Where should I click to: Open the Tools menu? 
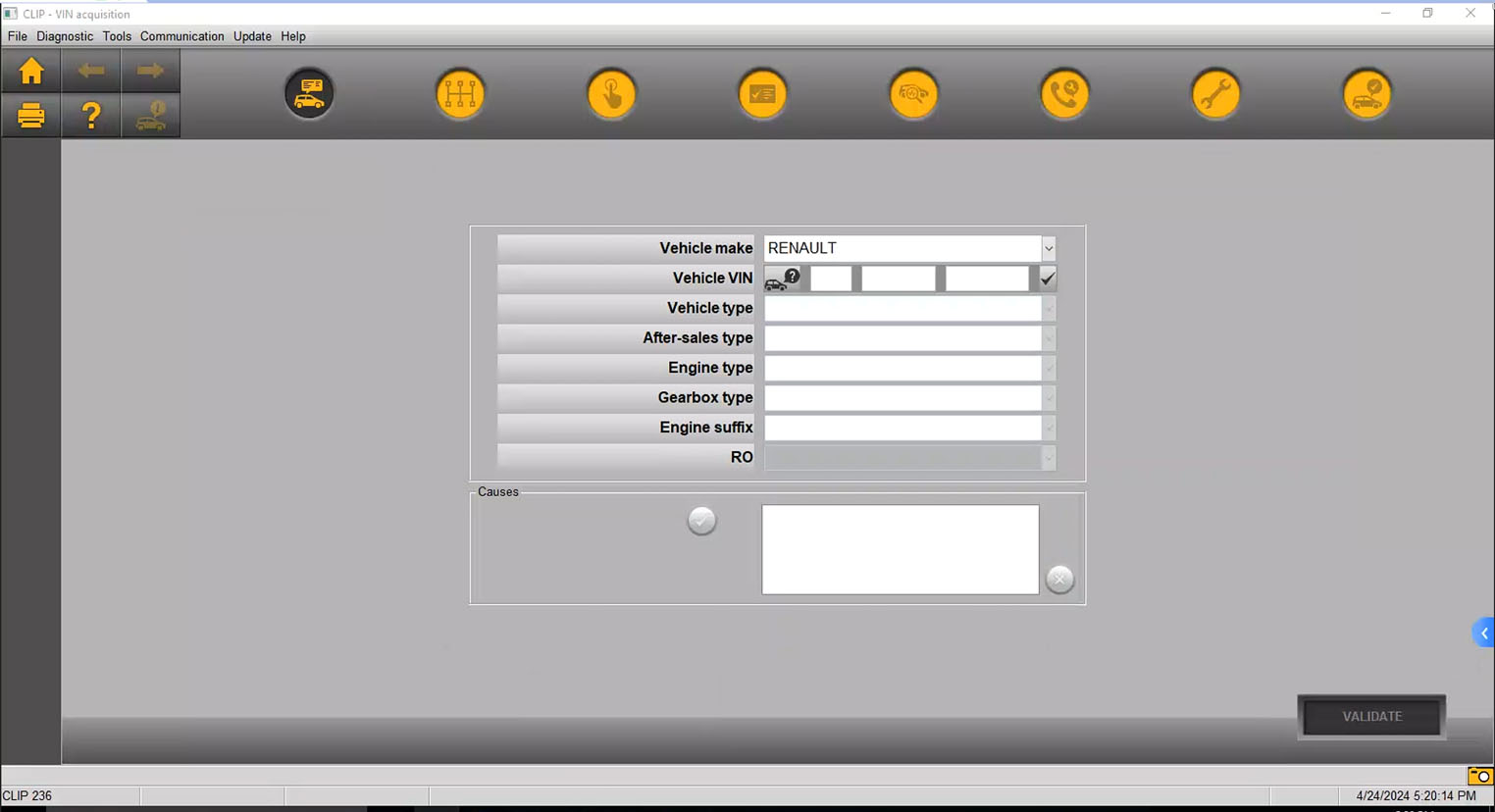(x=117, y=36)
